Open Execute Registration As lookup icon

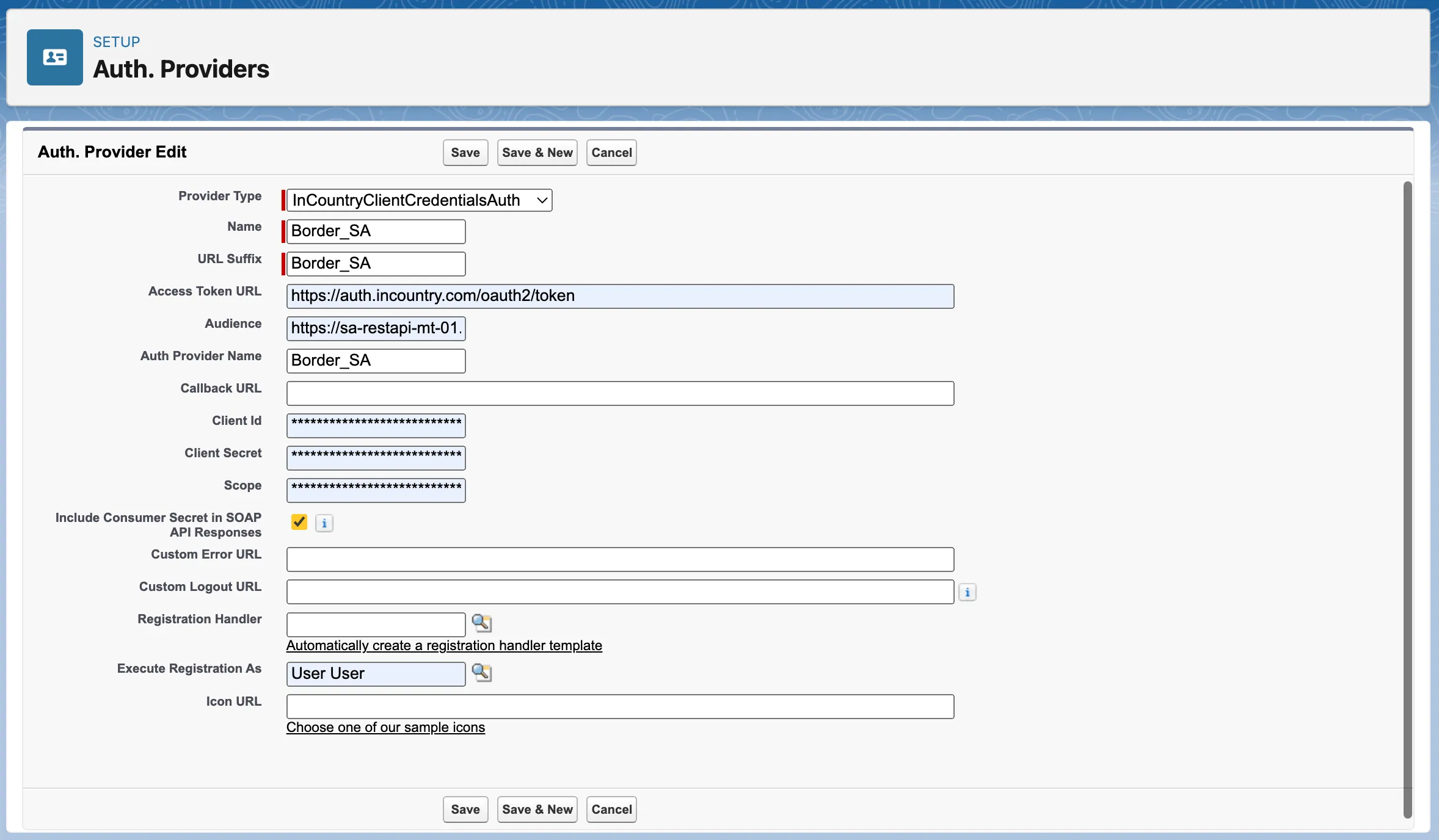pyautogui.click(x=482, y=673)
